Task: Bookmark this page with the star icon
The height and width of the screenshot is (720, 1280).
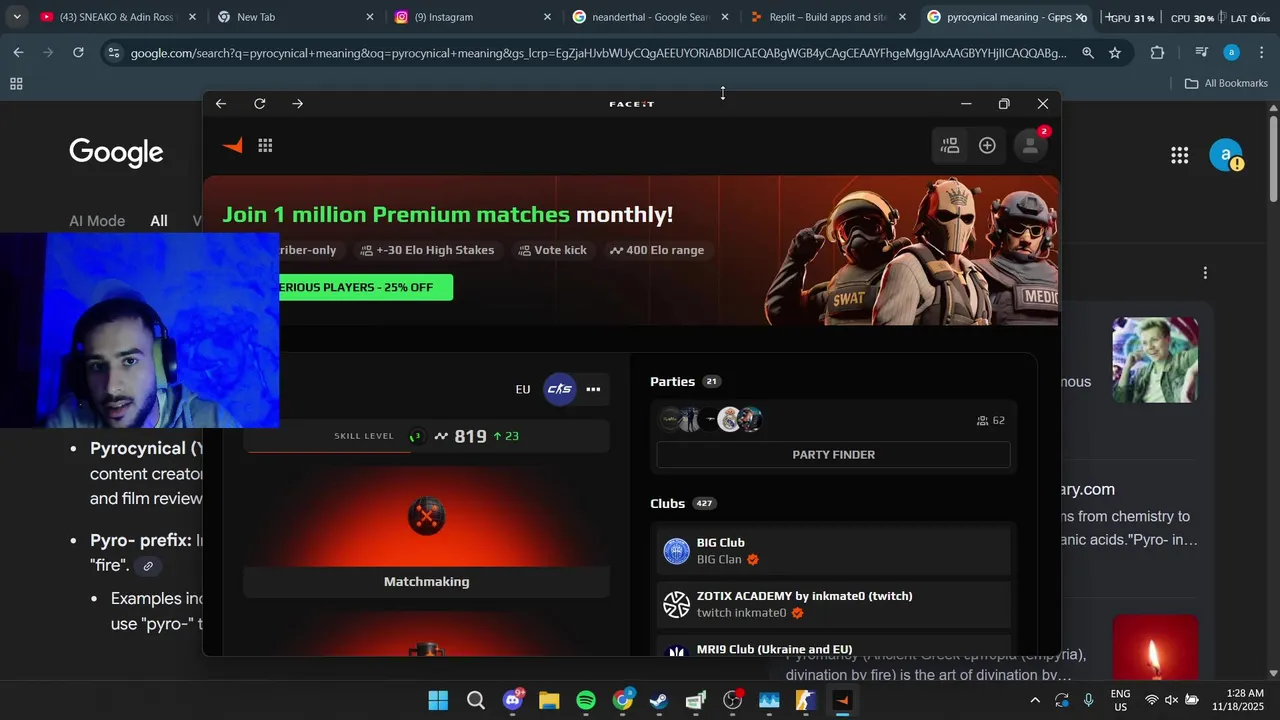Action: pos(1115,53)
